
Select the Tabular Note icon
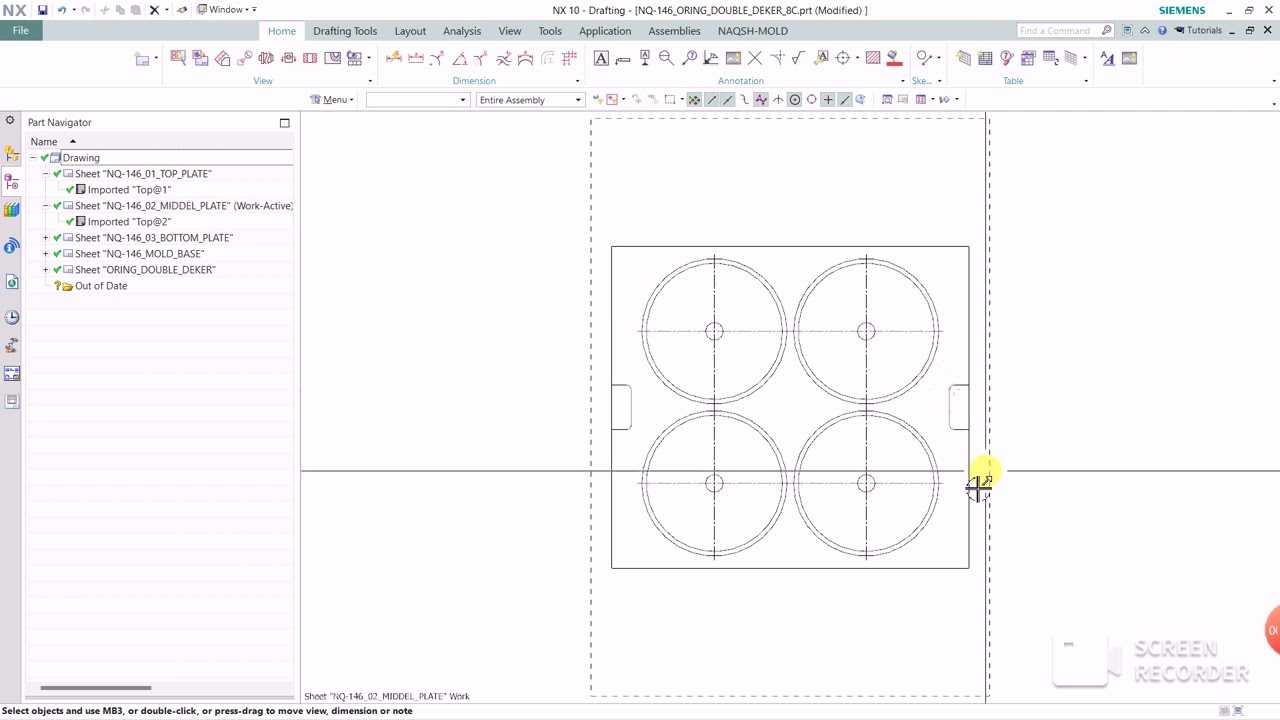963,58
